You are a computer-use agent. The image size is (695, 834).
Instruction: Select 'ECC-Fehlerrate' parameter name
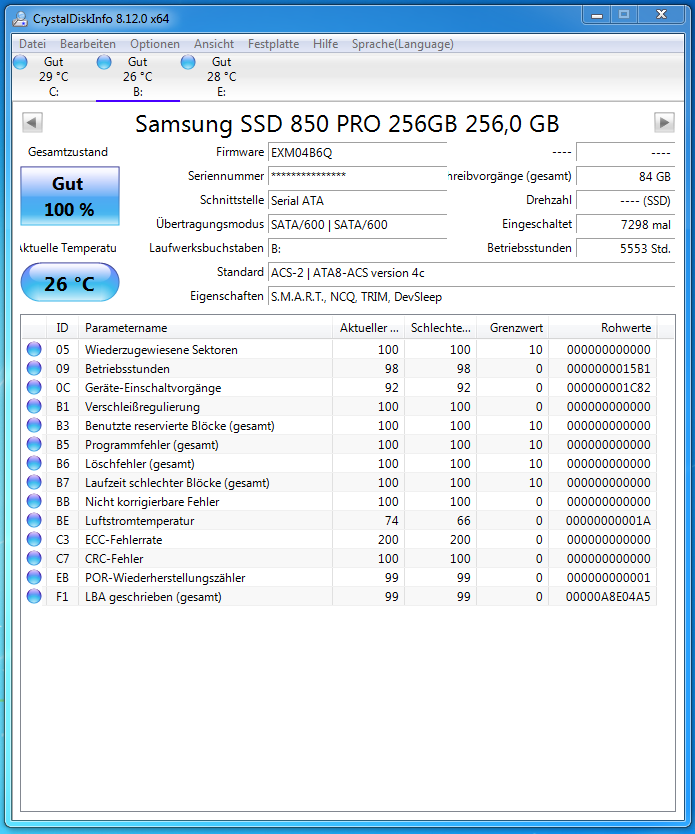pos(123,540)
